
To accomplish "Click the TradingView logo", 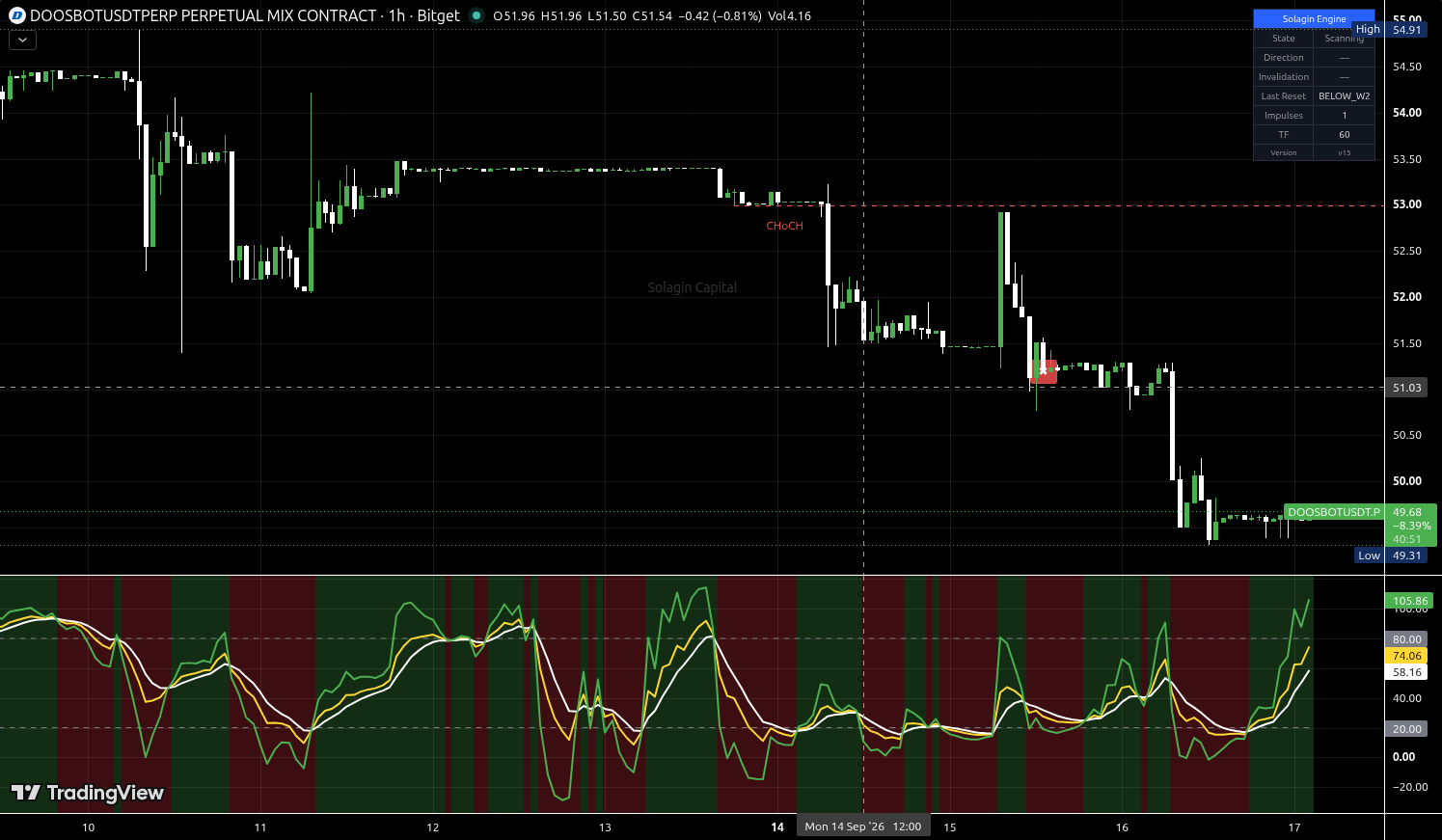I will [x=88, y=793].
